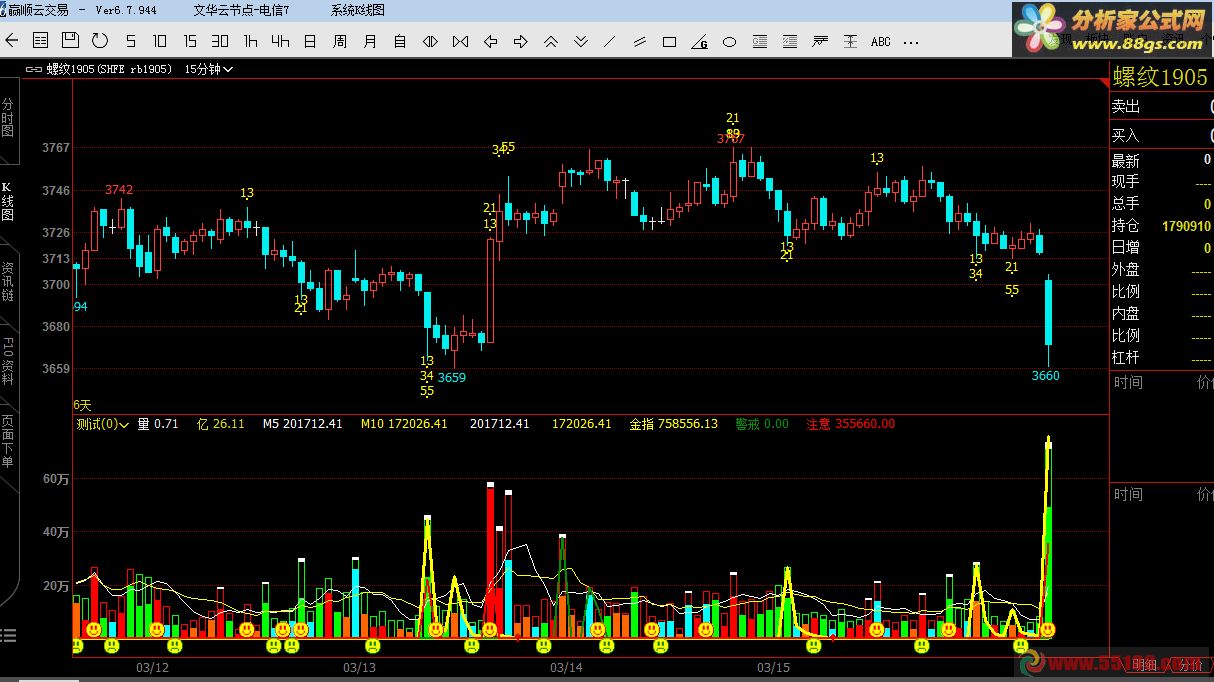Click the 3660 last low label

point(1045,376)
